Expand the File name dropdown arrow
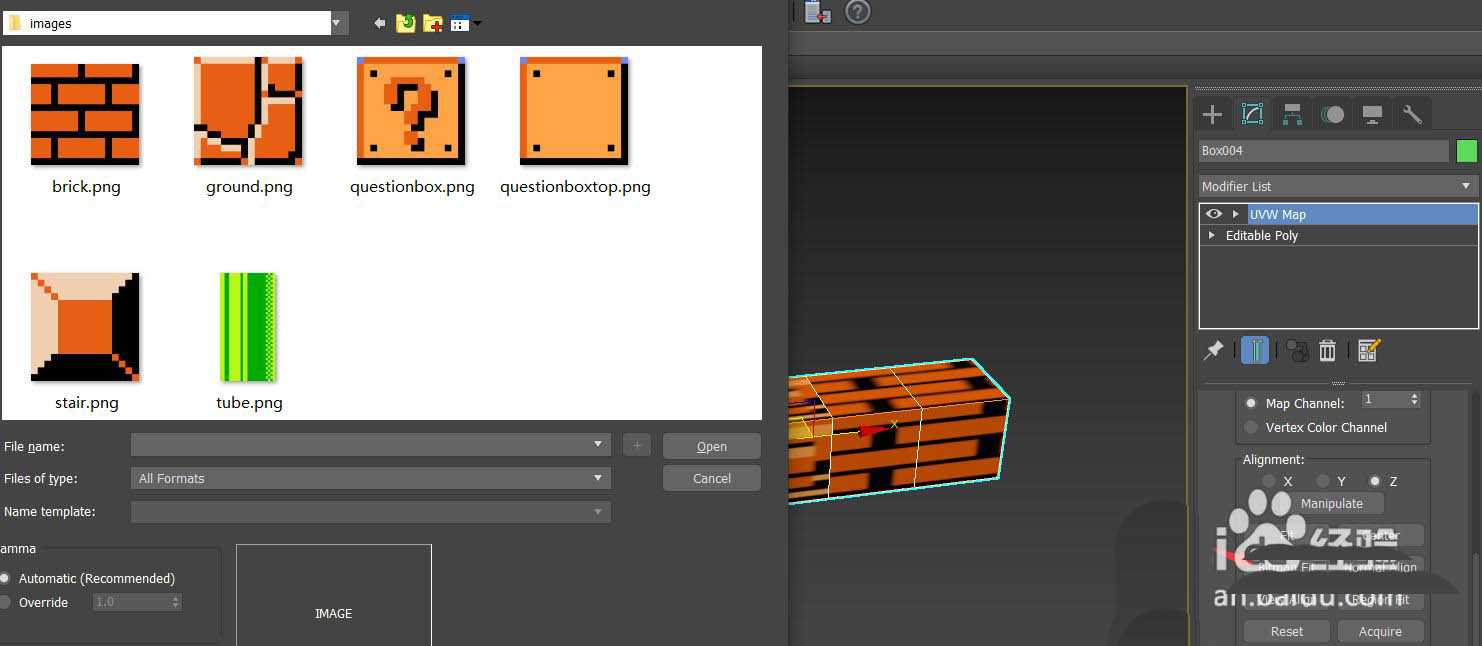1482x646 pixels. (598, 444)
